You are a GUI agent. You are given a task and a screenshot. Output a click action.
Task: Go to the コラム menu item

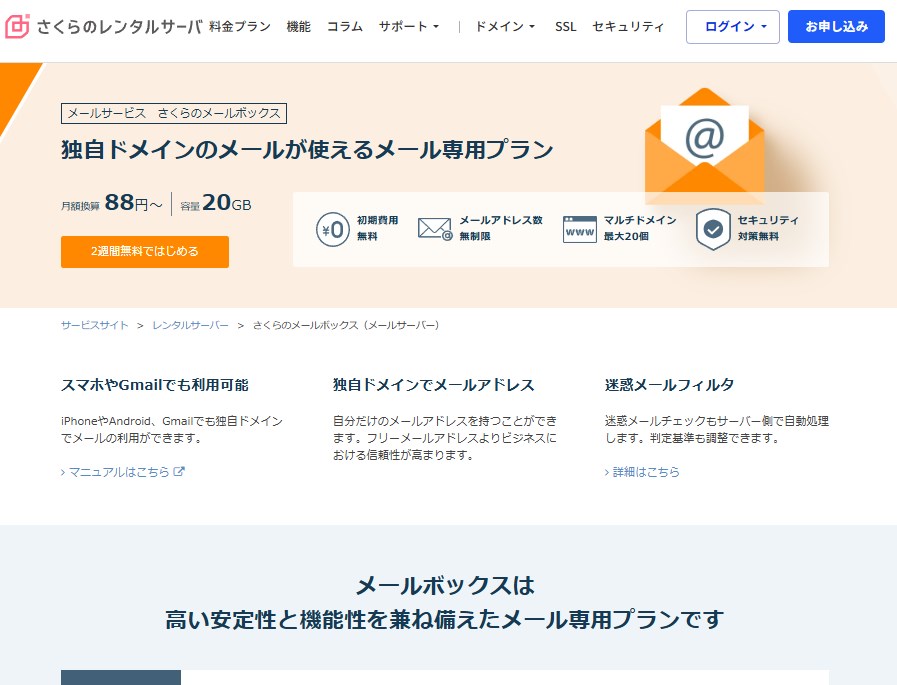click(x=345, y=27)
